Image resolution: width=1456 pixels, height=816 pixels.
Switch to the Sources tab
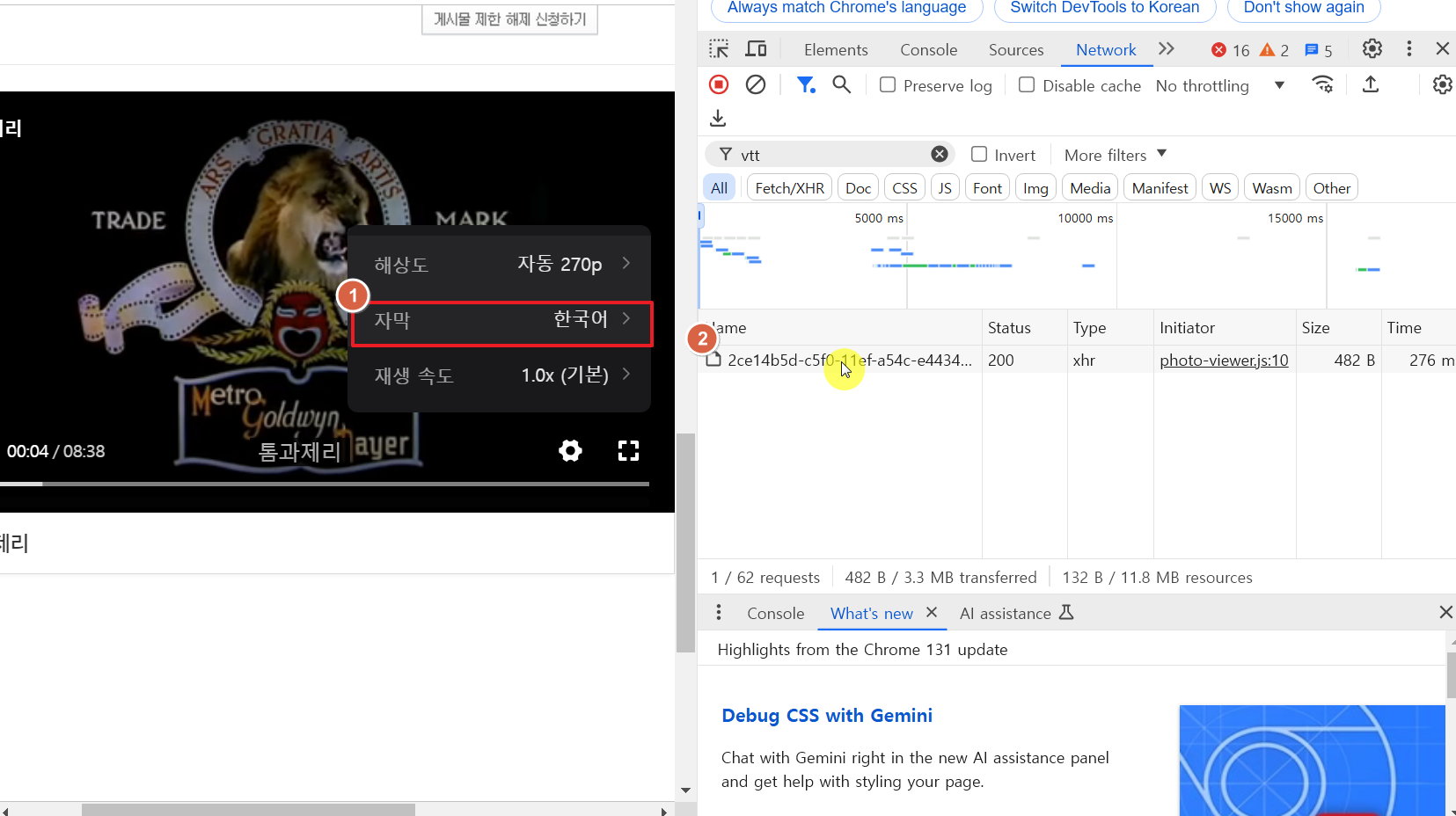coord(1016,50)
